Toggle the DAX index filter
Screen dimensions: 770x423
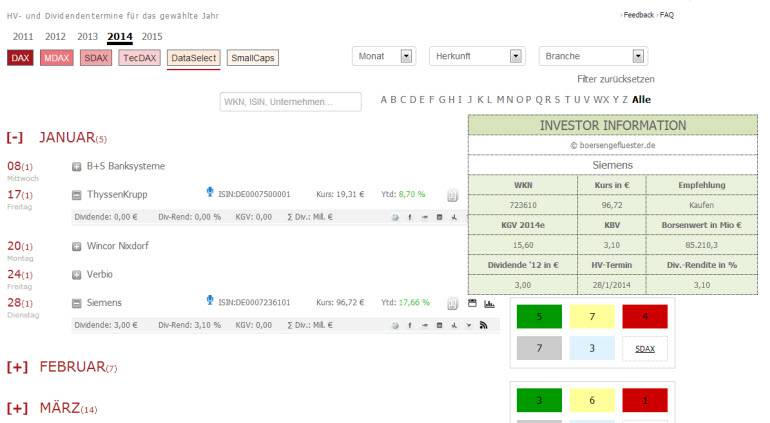click(x=20, y=58)
